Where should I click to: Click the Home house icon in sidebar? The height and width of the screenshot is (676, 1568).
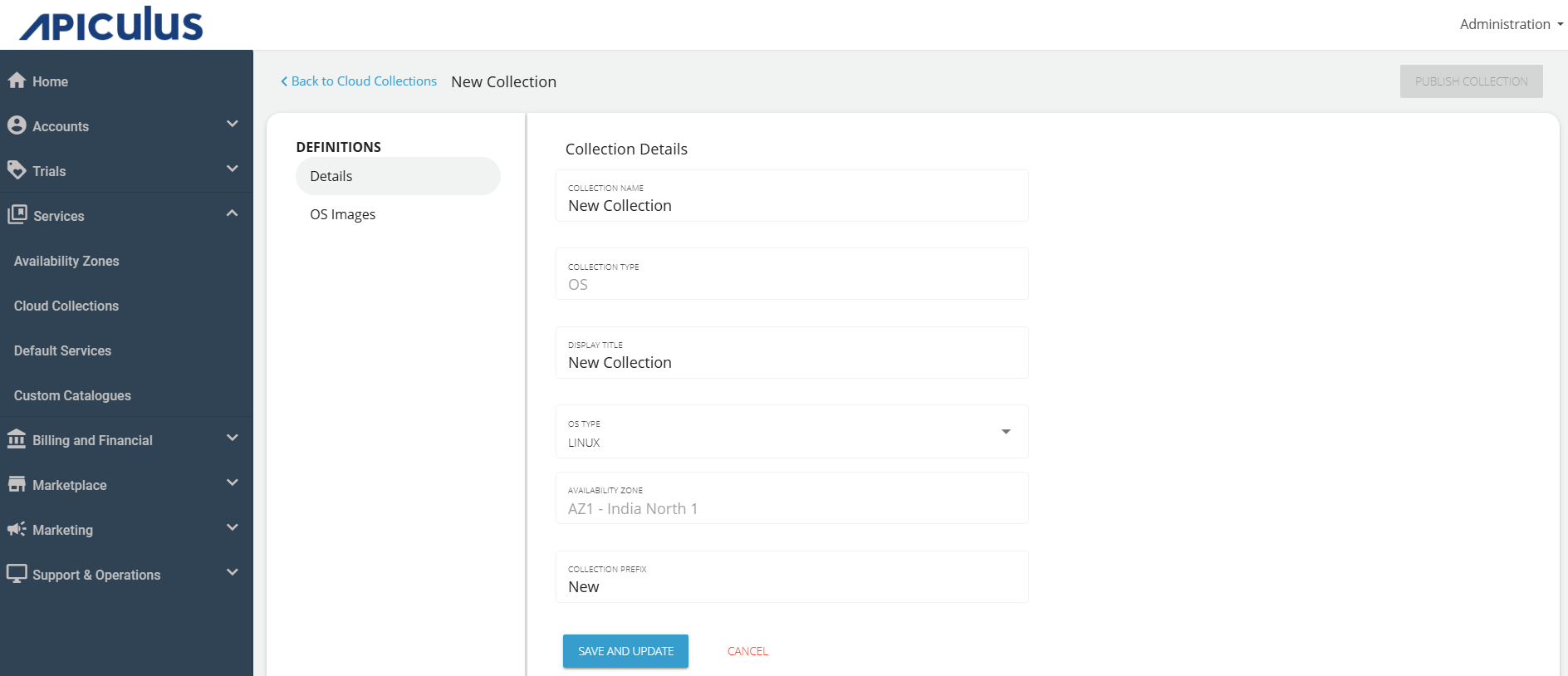pyautogui.click(x=17, y=81)
